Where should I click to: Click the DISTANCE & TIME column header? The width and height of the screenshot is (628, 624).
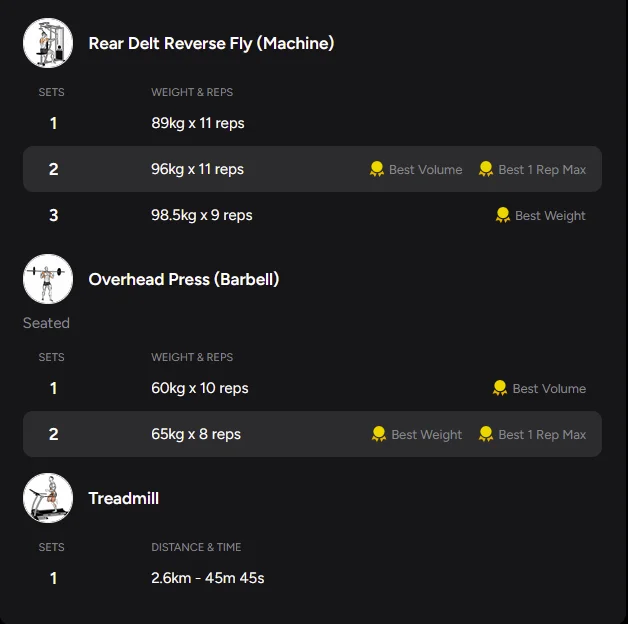pos(196,547)
